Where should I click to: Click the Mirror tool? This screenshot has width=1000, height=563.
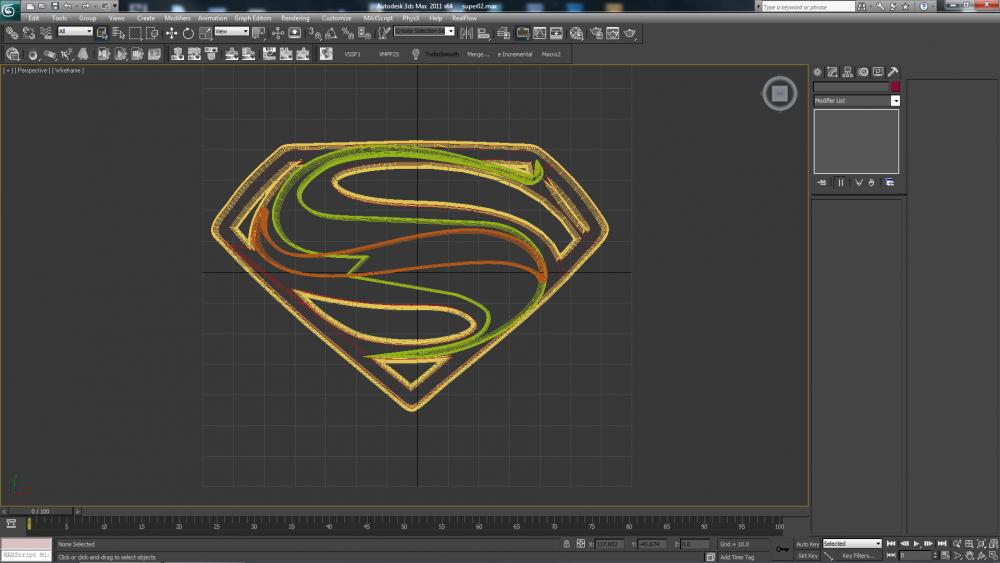pos(467,33)
